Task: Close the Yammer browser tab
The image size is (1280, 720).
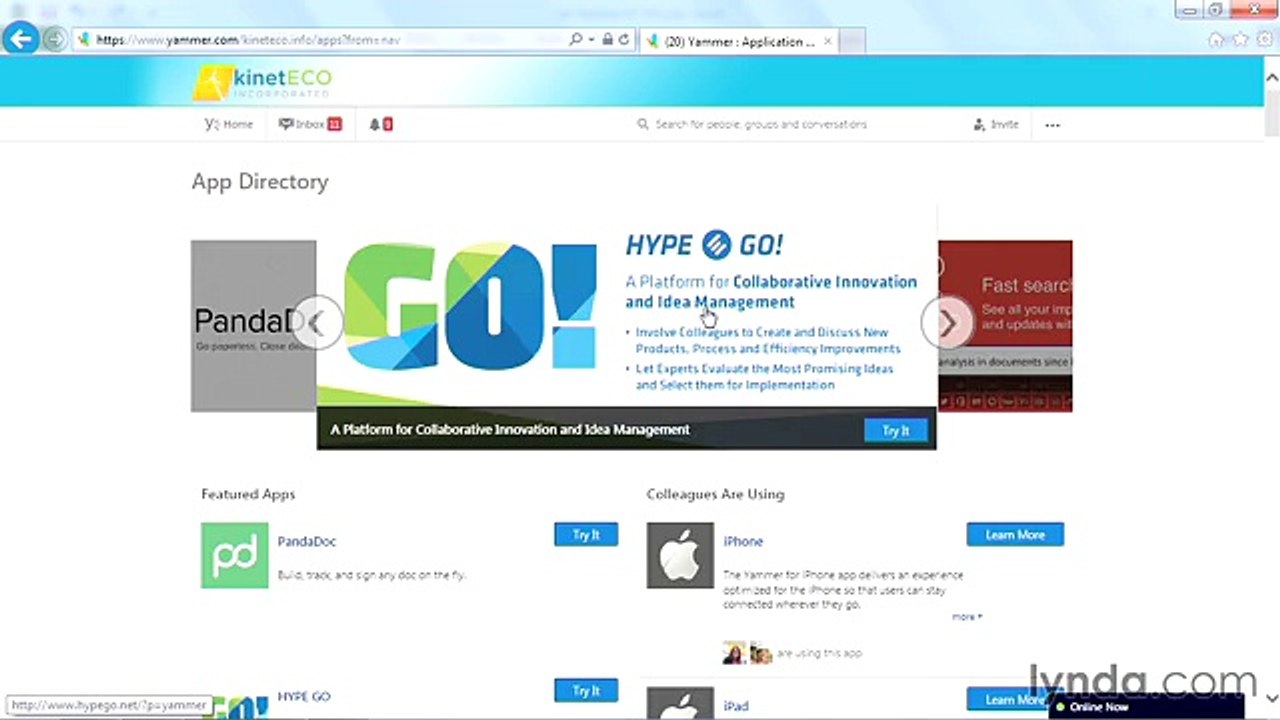Action: tap(827, 41)
